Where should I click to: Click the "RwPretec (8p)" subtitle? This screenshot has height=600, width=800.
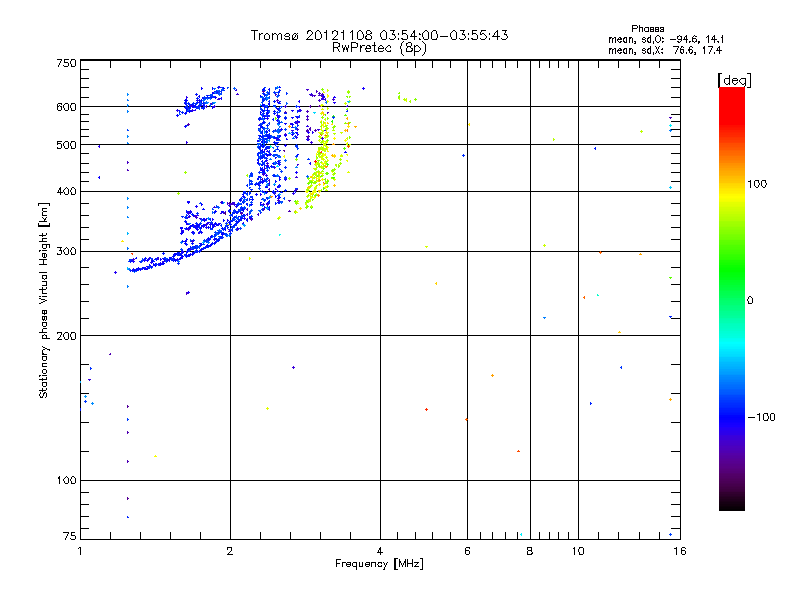click(x=379, y=48)
